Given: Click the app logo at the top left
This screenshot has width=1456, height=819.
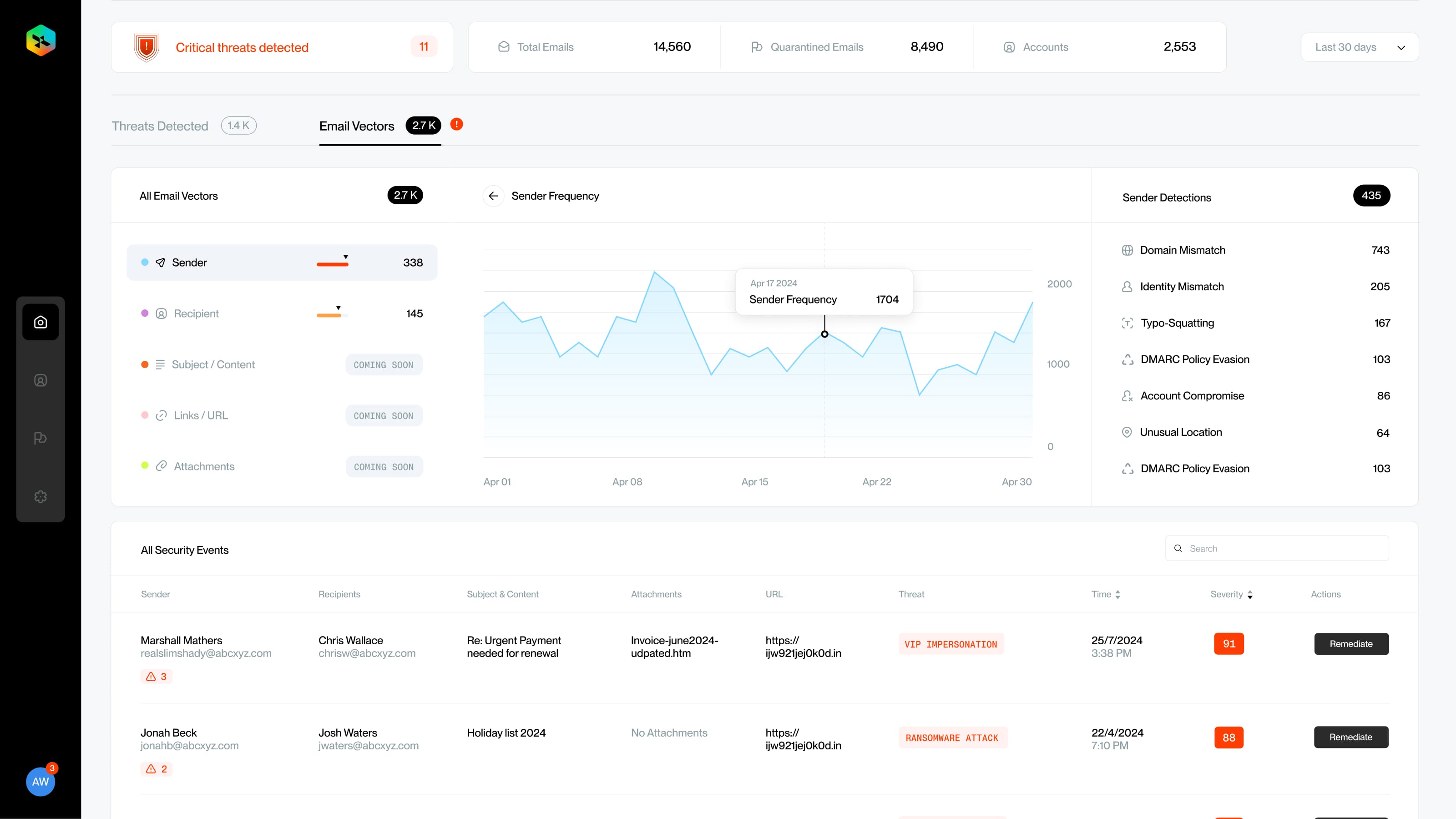Looking at the screenshot, I should click(x=40, y=40).
